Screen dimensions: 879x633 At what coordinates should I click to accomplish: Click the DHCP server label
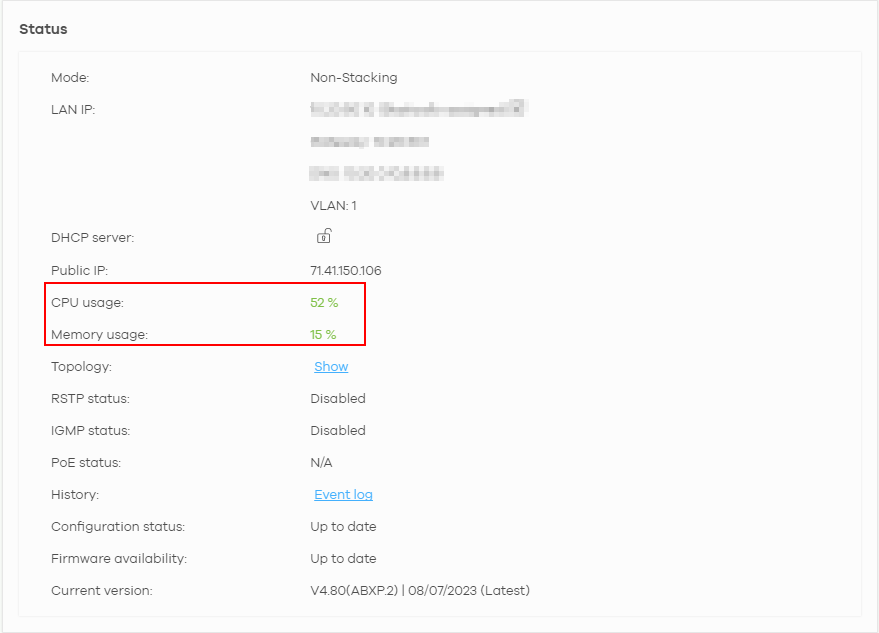click(92, 238)
